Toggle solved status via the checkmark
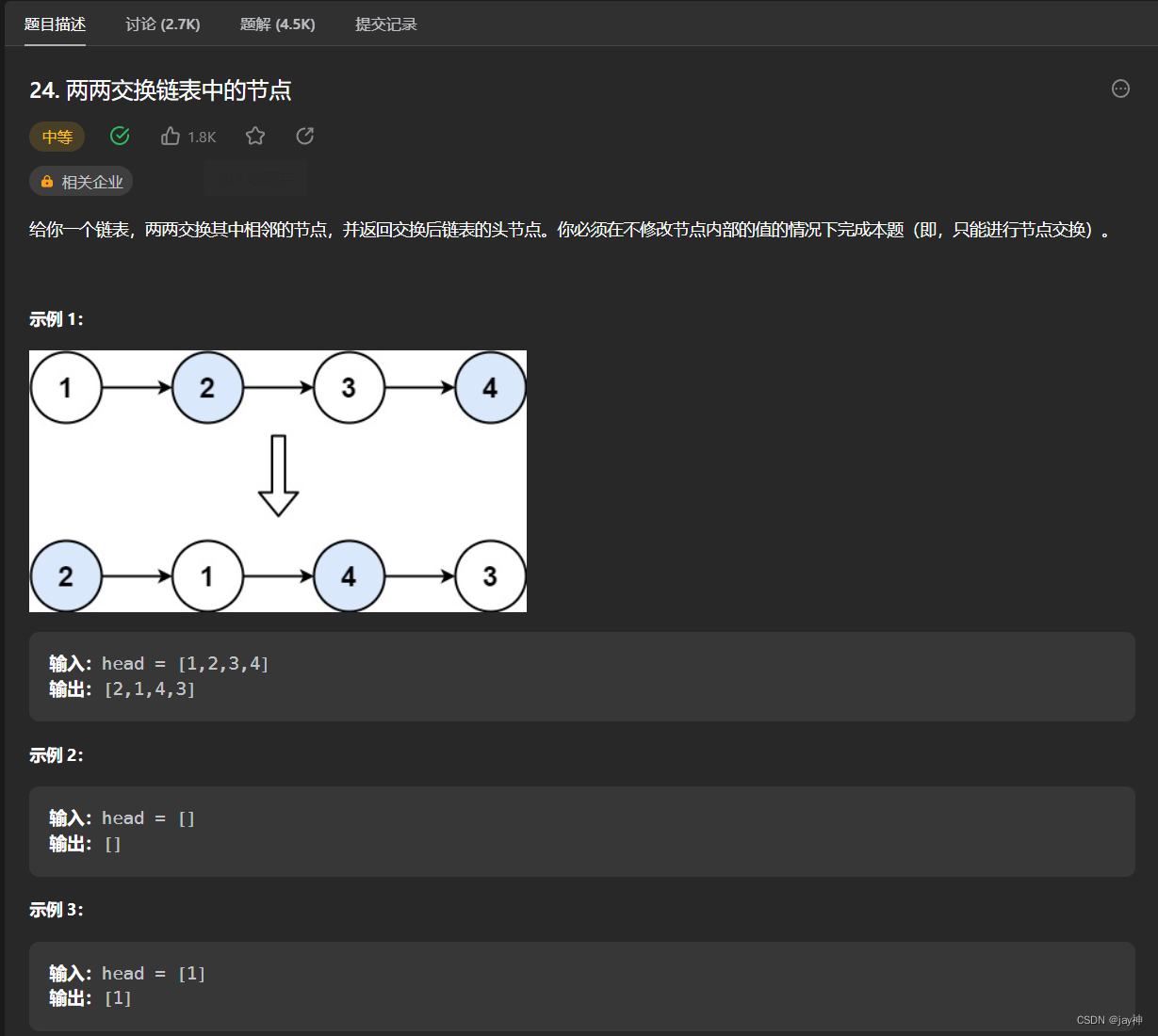1158x1036 pixels. click(x=120, y=136)
